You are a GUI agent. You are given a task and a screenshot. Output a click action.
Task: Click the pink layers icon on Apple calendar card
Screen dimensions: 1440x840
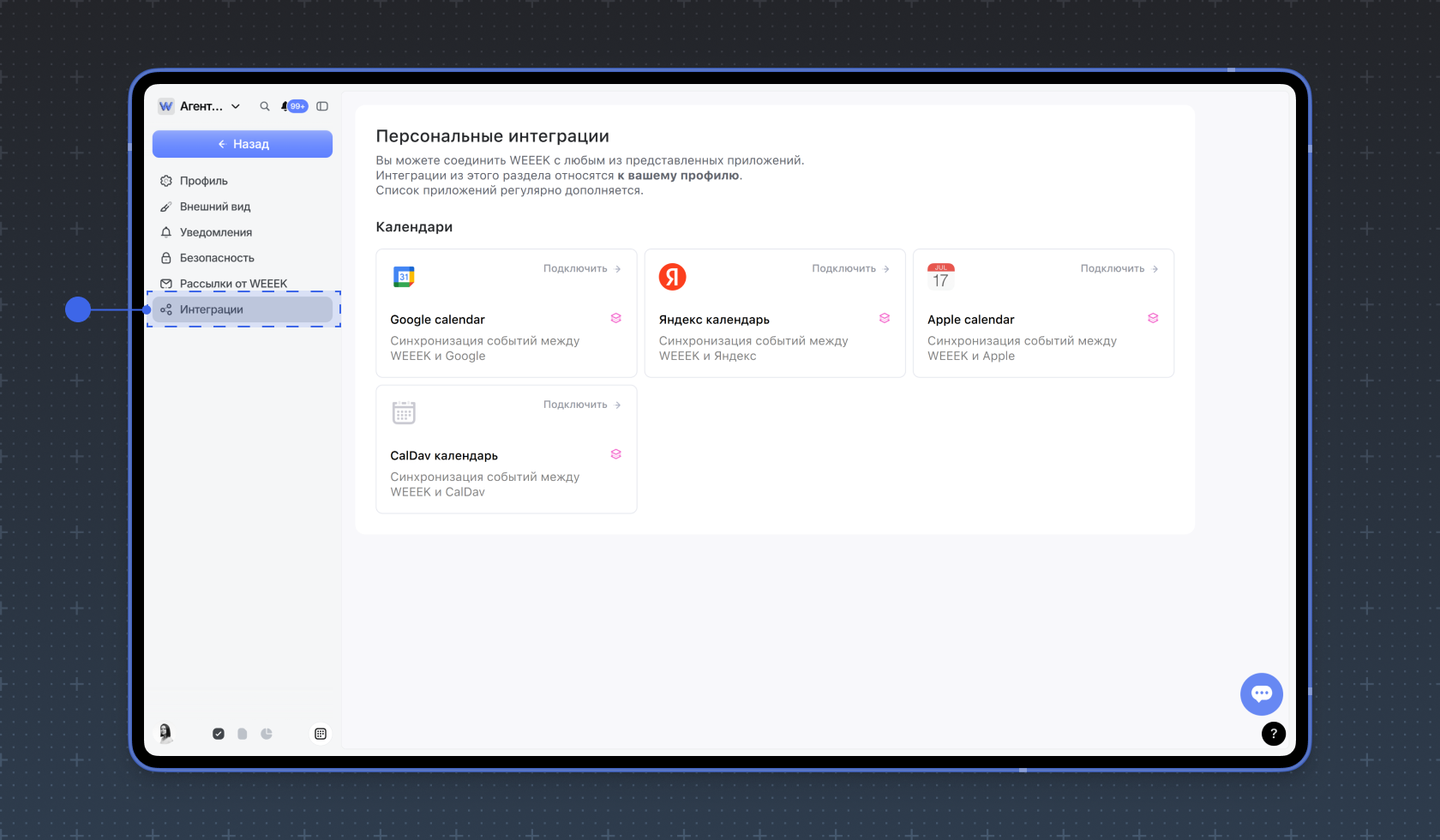(x=1153, y=318)
